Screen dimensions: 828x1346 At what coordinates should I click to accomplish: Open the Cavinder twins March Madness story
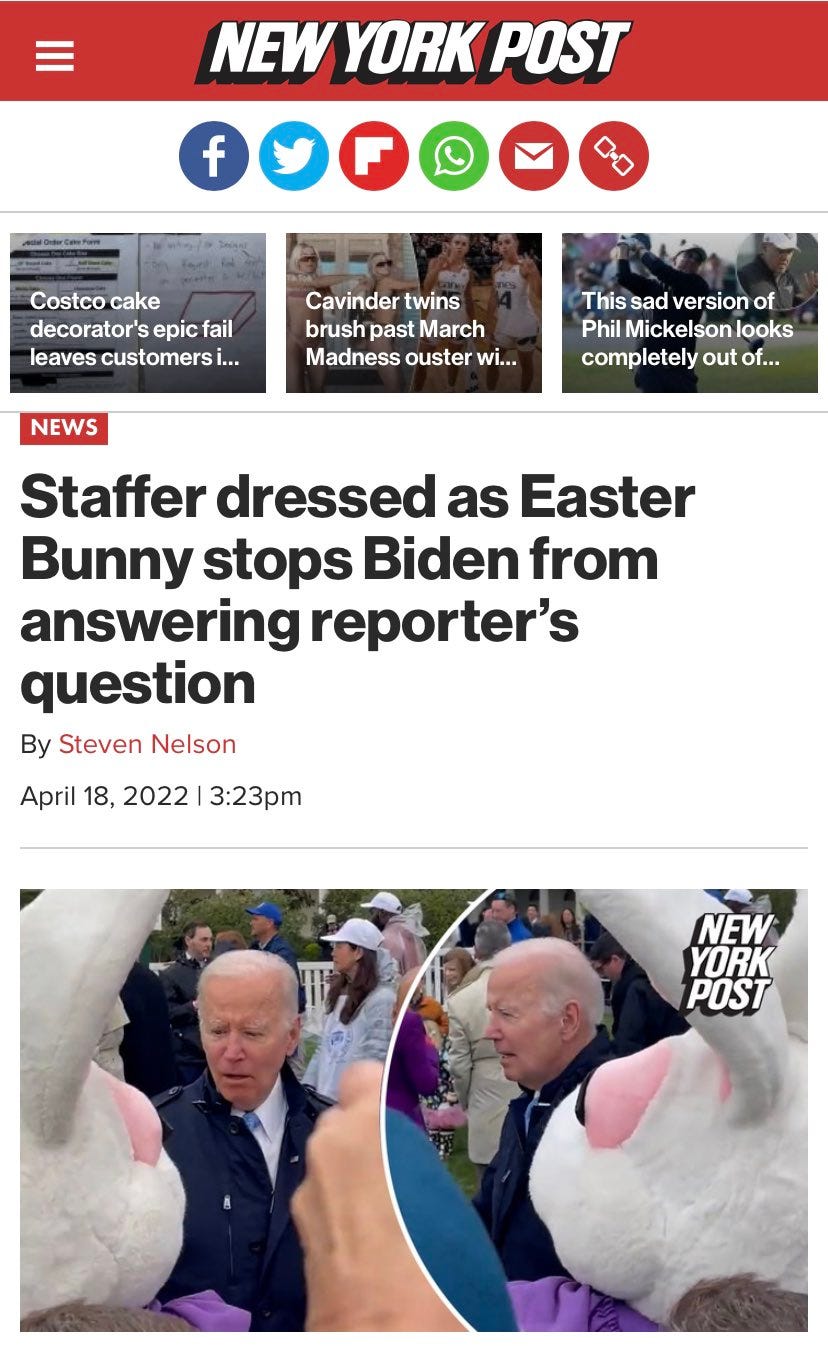[x=414, y=313]
